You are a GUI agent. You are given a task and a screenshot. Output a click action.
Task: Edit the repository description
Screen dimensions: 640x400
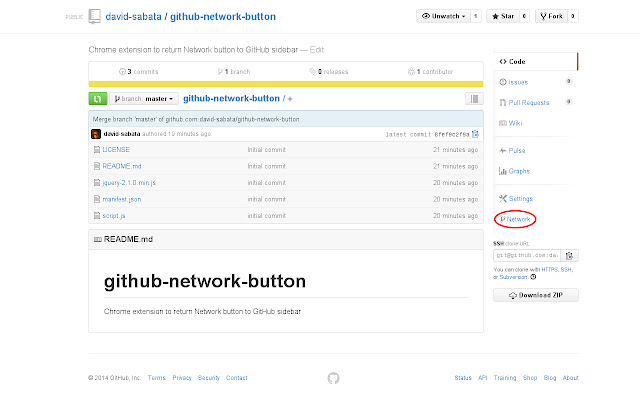point(317,50)
